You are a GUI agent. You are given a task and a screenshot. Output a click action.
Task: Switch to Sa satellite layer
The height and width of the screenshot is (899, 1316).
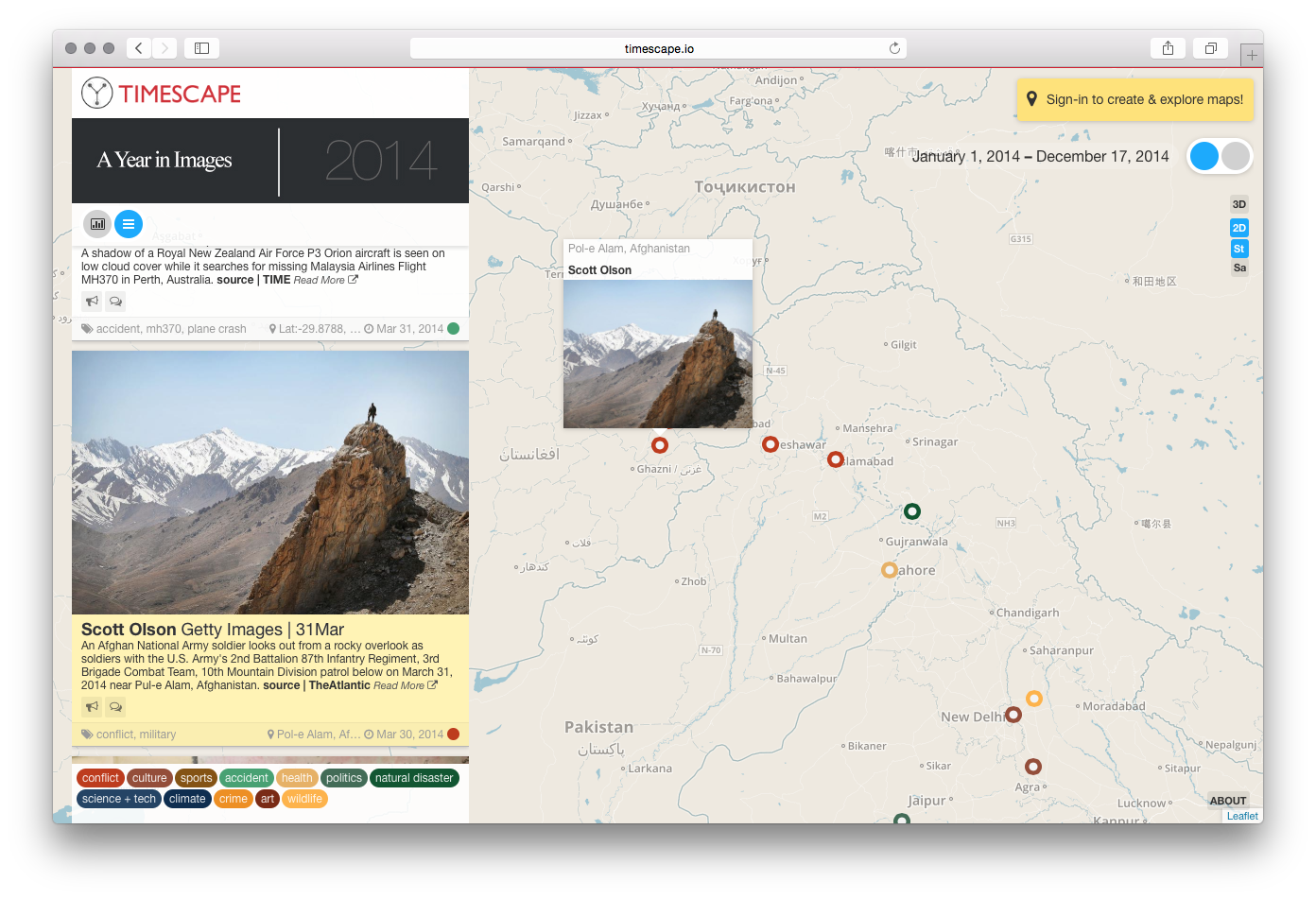coord(1238,268)
